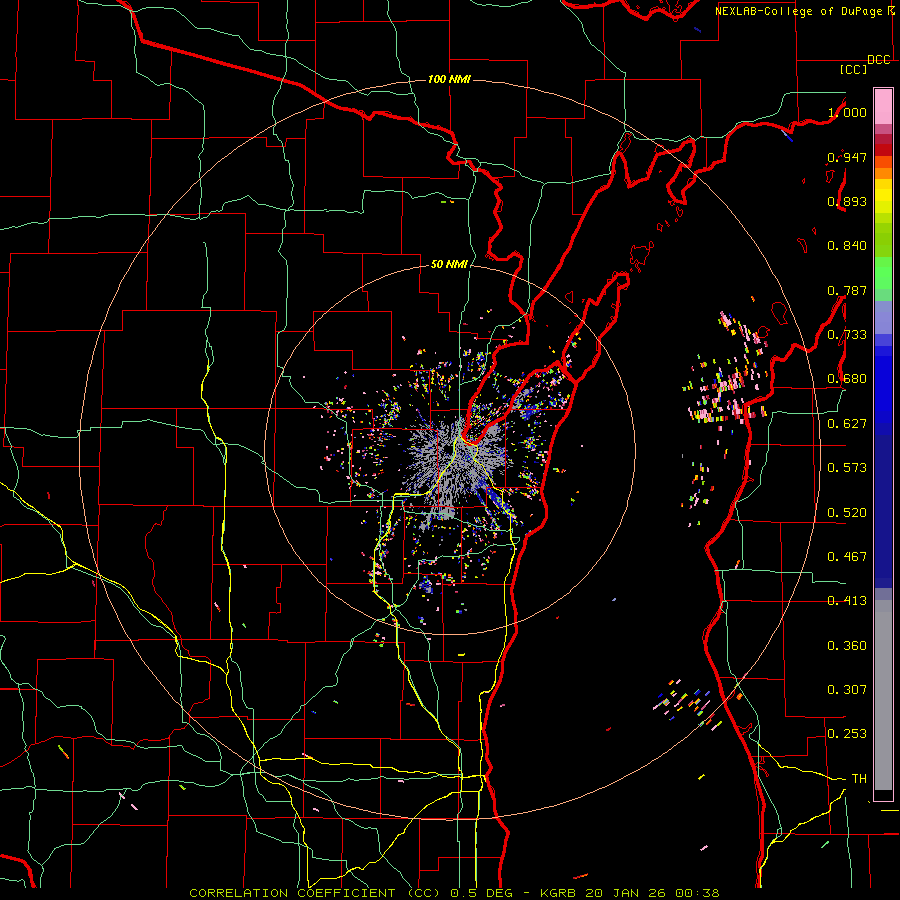The image size is (900, 900).
Task: Select the 0.893 legend value
Action: point(847,201)
